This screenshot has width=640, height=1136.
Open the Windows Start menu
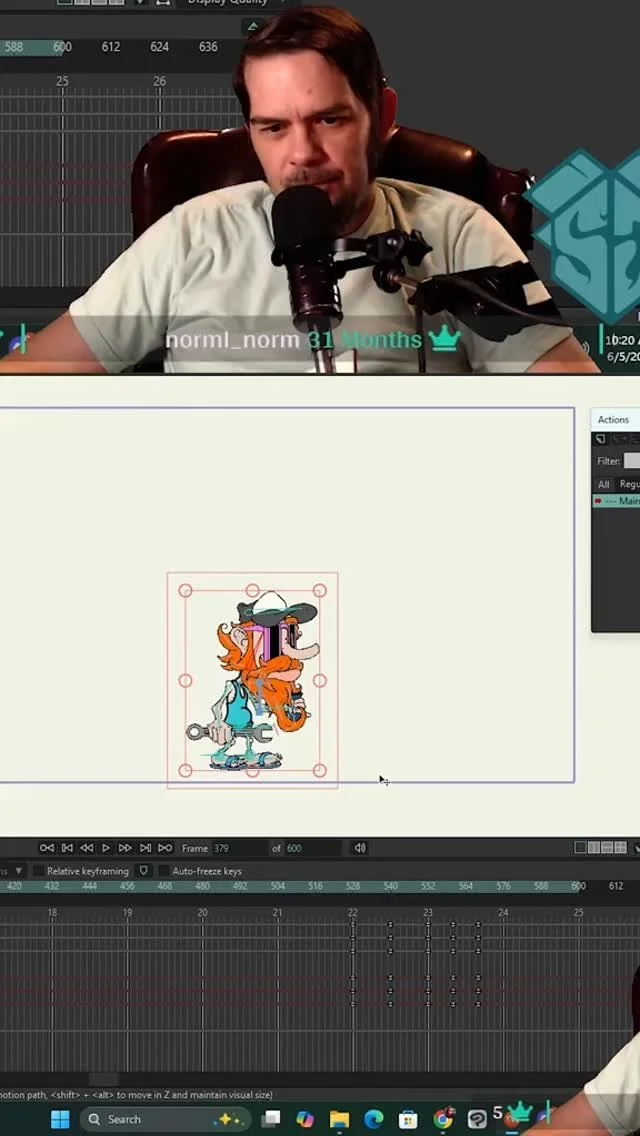coord(60,1119)
